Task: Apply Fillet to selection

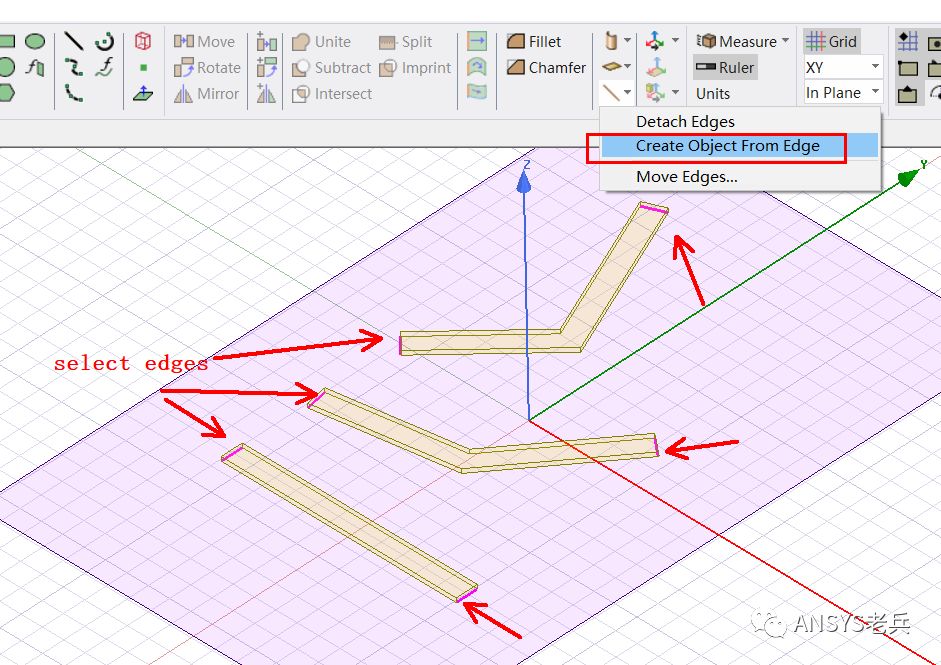Action: (534, 41)
